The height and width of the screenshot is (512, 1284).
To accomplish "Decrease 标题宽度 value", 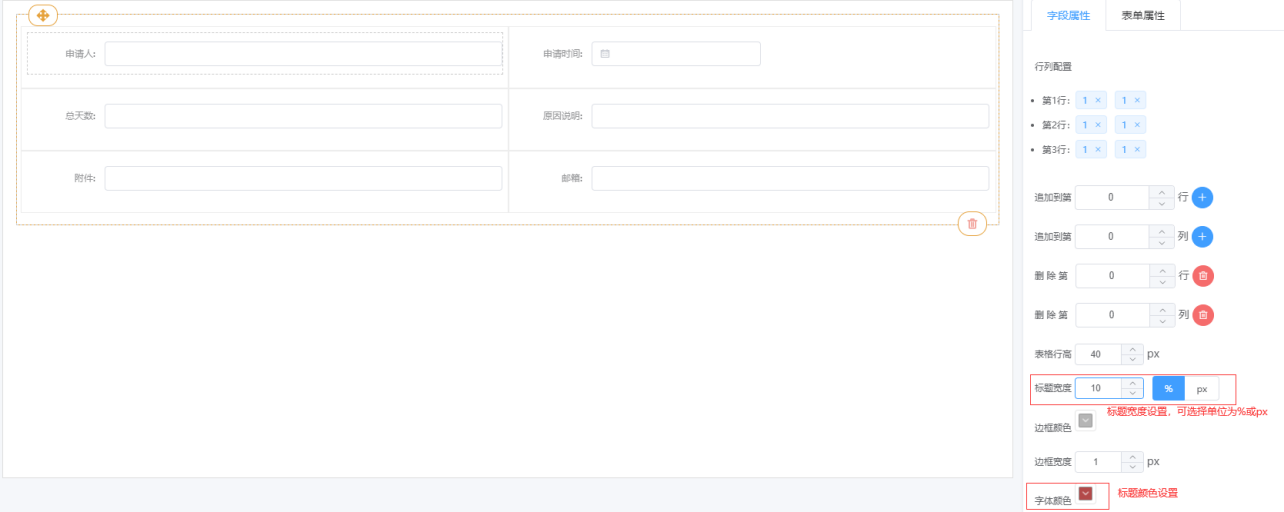I will coord(1131,394).
